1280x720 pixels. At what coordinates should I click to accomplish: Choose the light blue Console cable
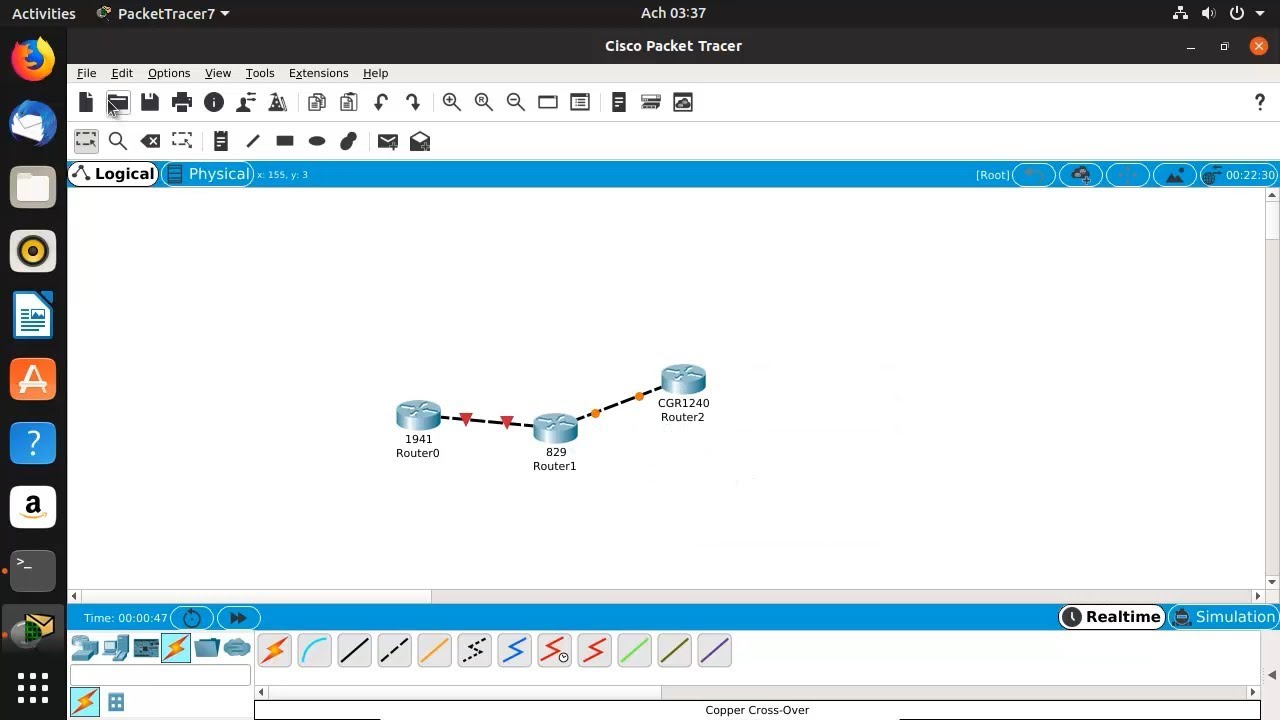tap(314, 651)
